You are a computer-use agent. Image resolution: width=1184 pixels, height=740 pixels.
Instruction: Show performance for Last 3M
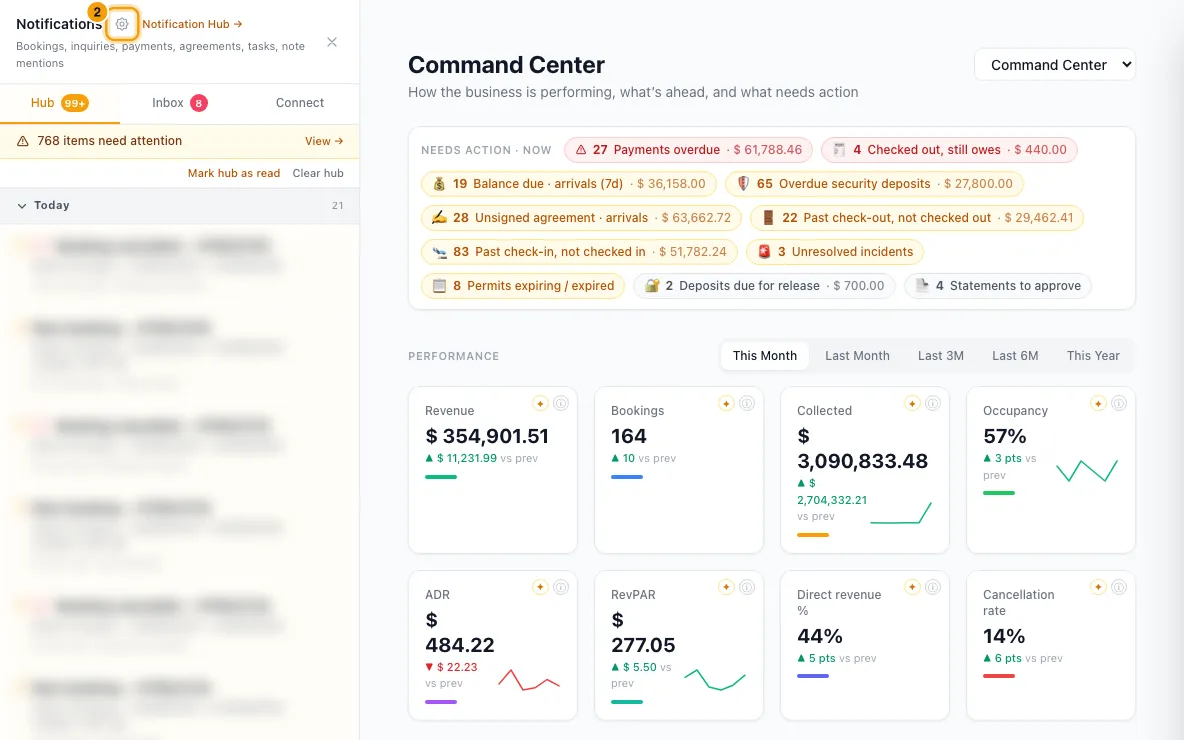pyautogui.click(x=941, y=356)
